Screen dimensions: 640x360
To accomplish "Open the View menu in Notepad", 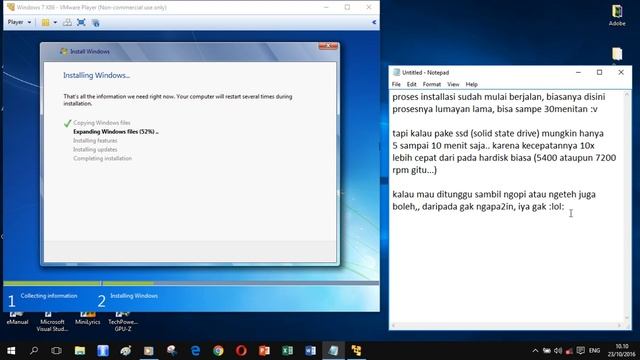I will (453, 84).
